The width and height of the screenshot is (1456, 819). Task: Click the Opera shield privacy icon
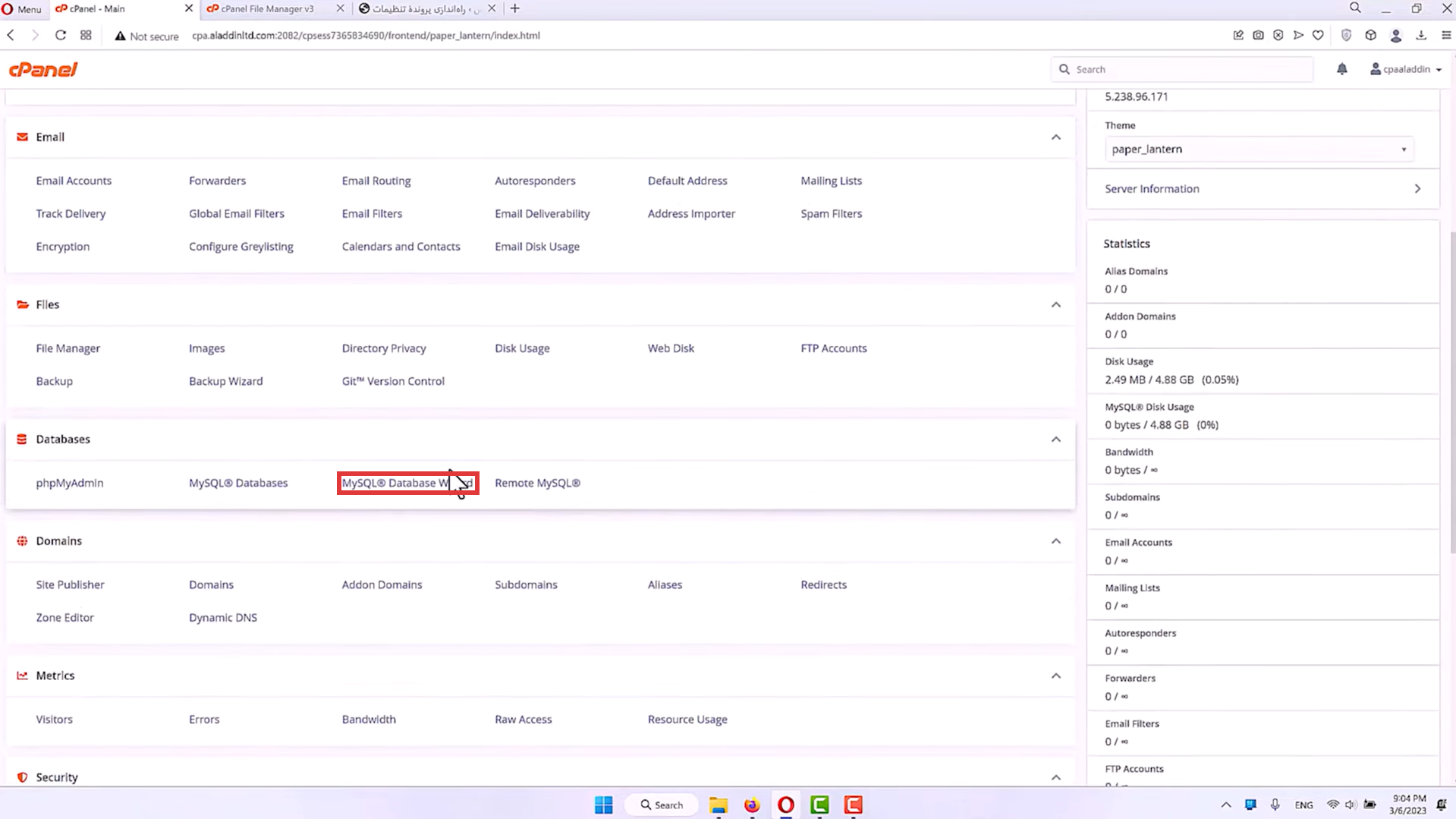tap(1346, 36)
